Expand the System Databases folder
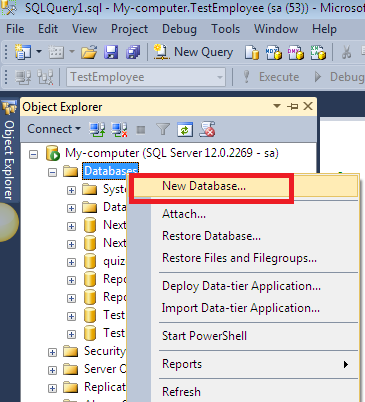365x402 pixels. pos(71,190)
